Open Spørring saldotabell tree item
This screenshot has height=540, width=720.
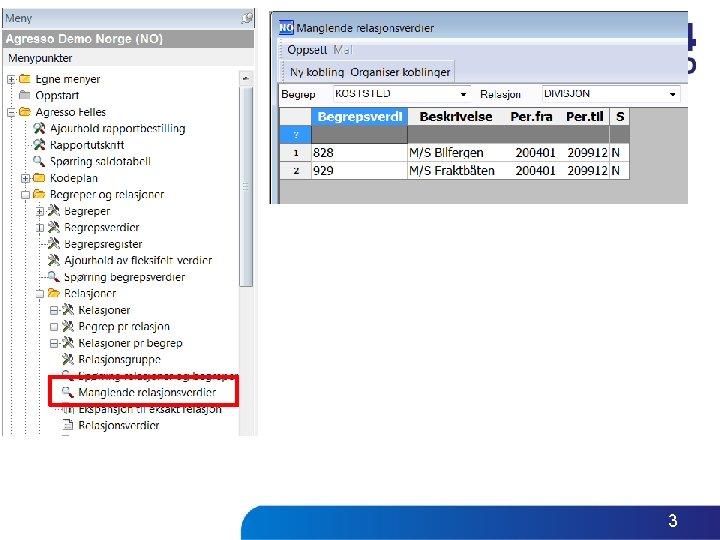(100, 161)
